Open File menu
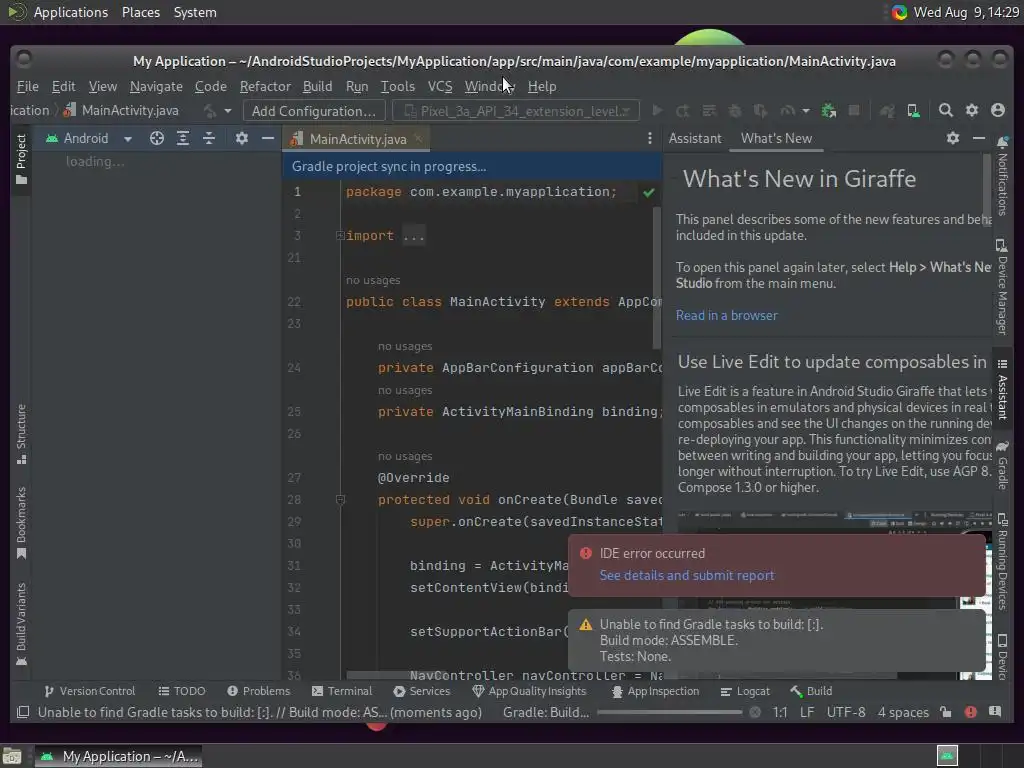This screenshot has height=768, width=1024. pyautogui.click(x=27, y=86)
